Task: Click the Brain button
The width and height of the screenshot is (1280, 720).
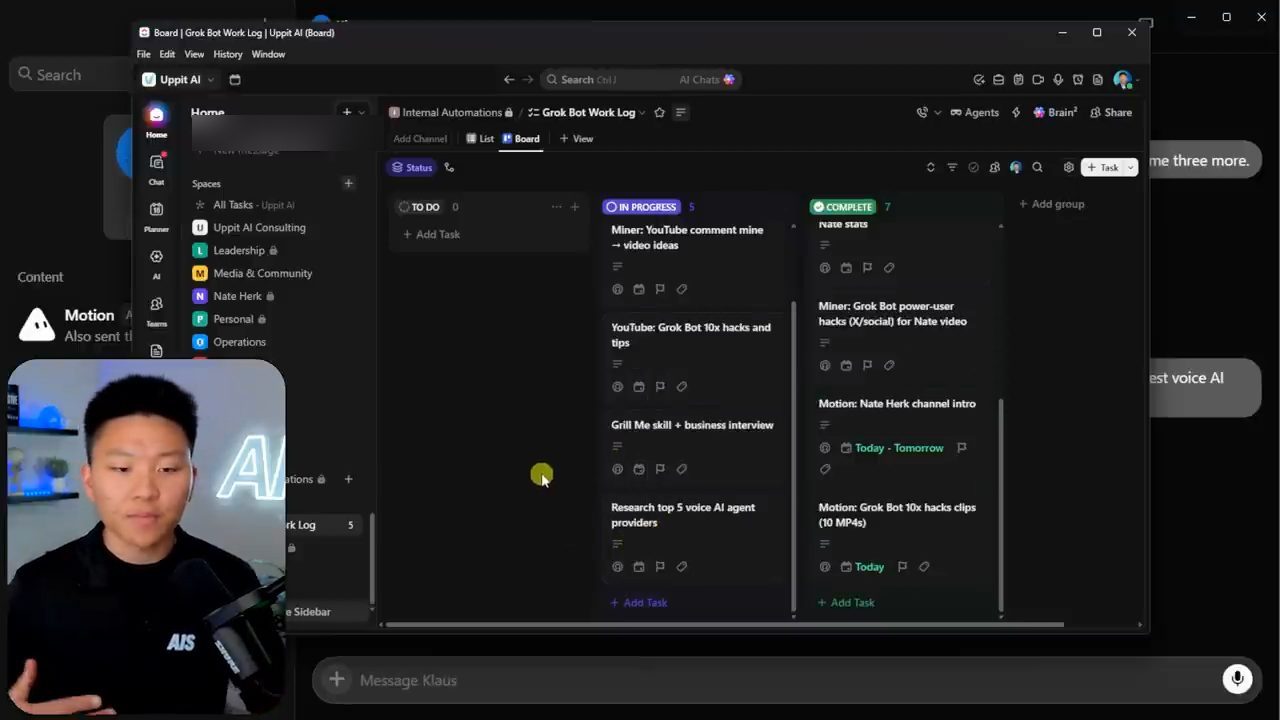Action: (x=1054, y=113)
